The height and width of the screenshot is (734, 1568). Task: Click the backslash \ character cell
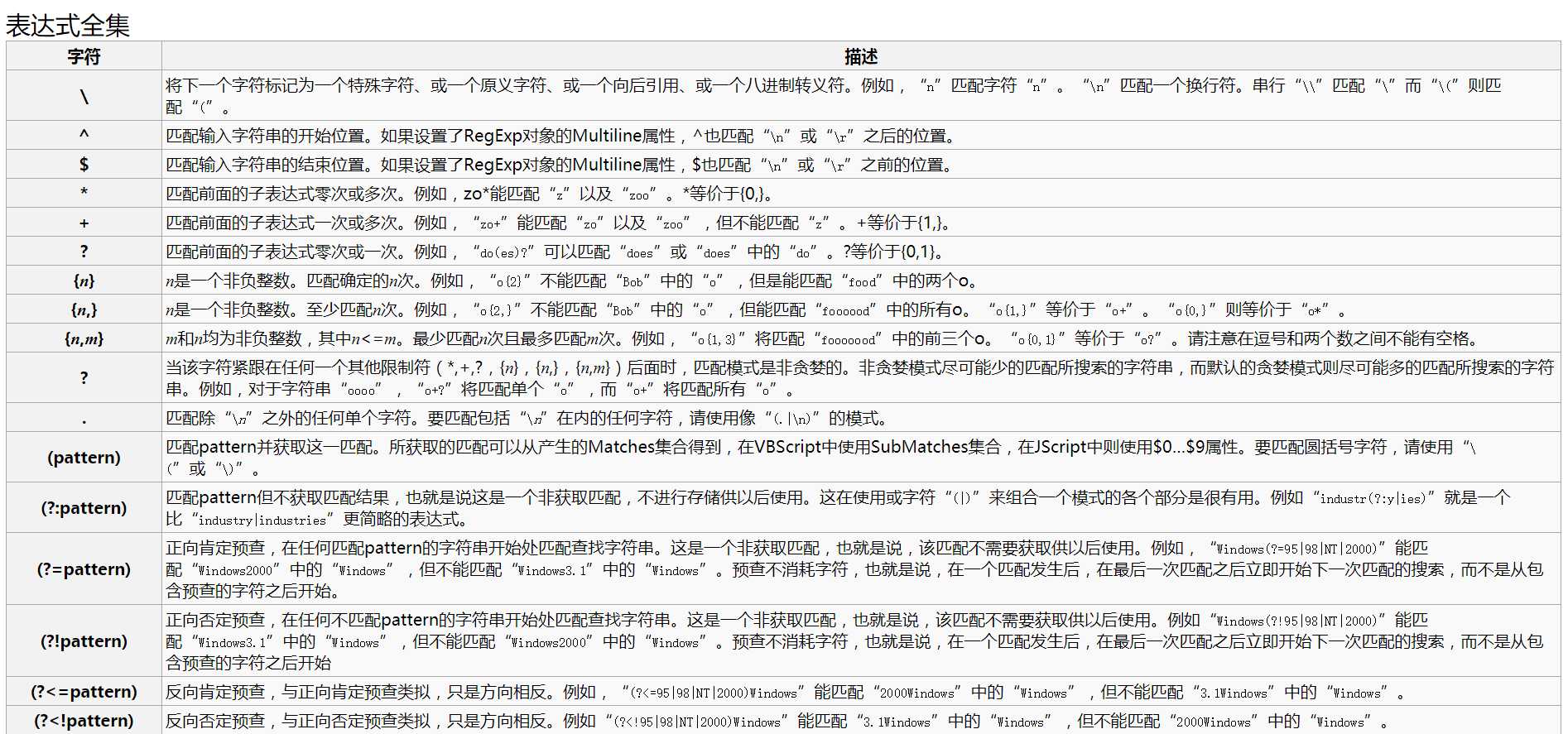click(x=84, y=96)
